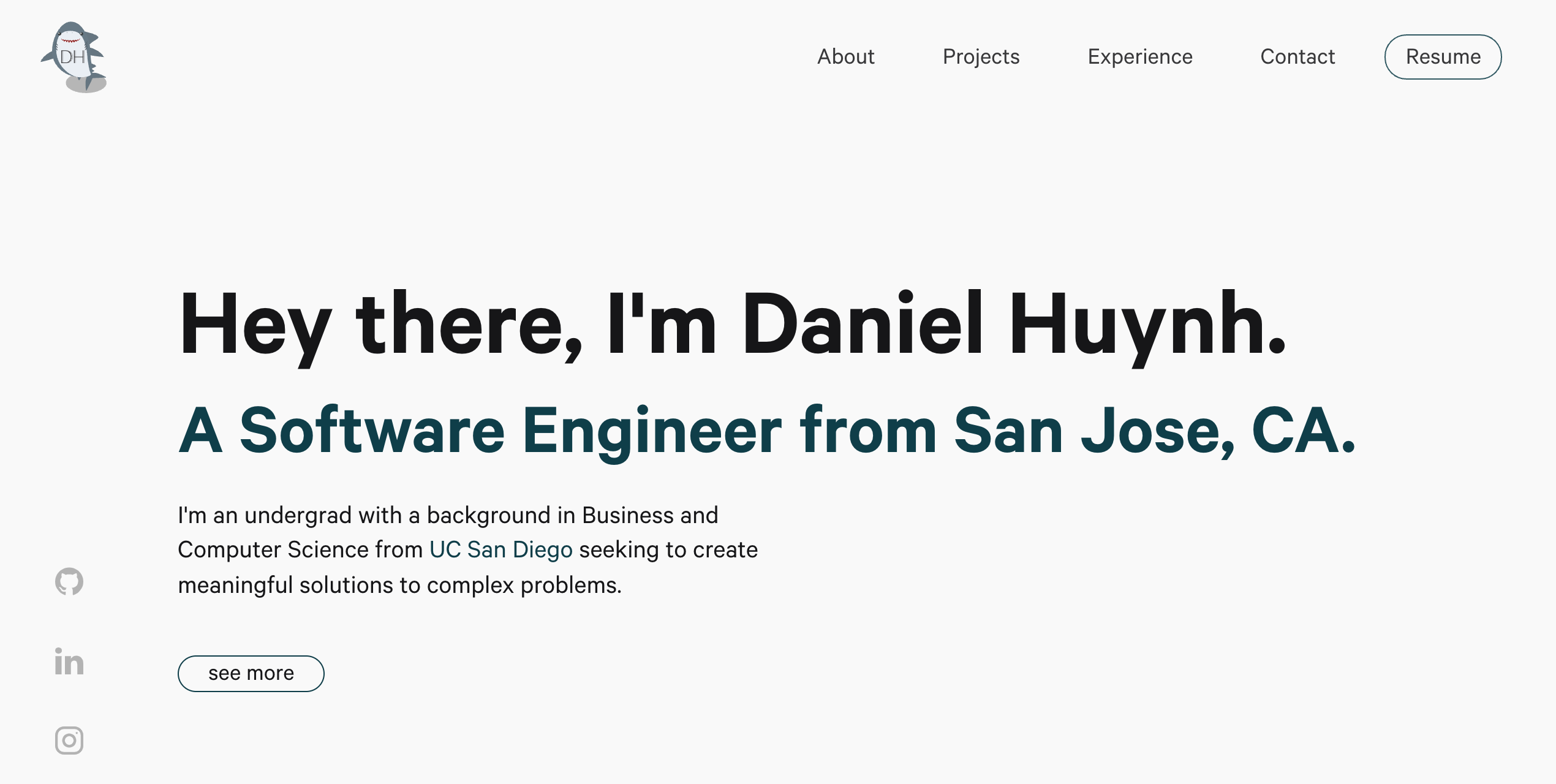The height and width of the screenshot is (784, 1556).
Task: Jump to Projects from navigation
Action: coord(981,56)
